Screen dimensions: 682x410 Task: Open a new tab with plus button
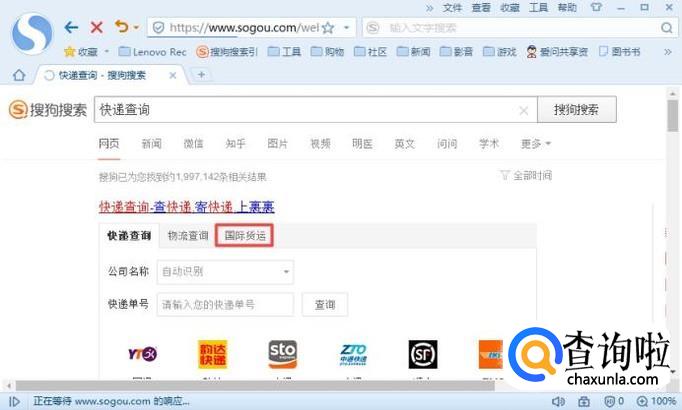(201, 74)
